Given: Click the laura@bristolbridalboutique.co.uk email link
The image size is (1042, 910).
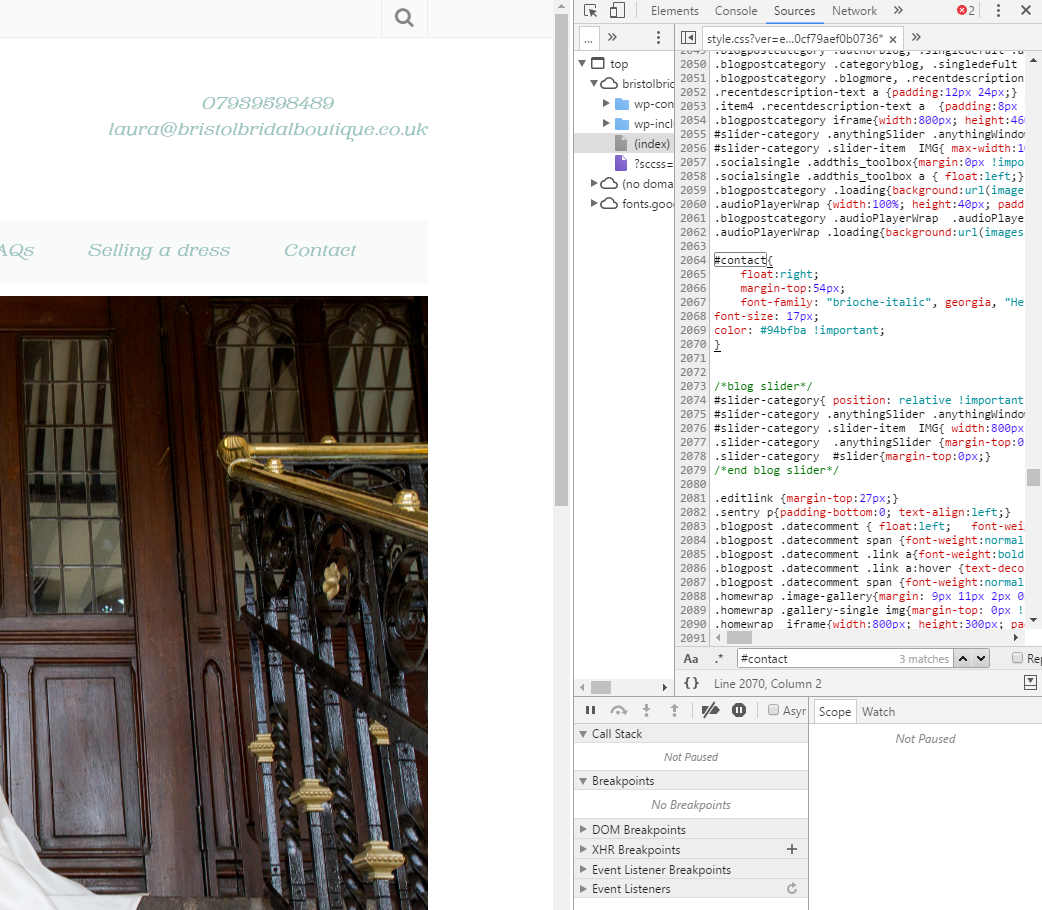Looking at the screenshot, I should [268, 129].
